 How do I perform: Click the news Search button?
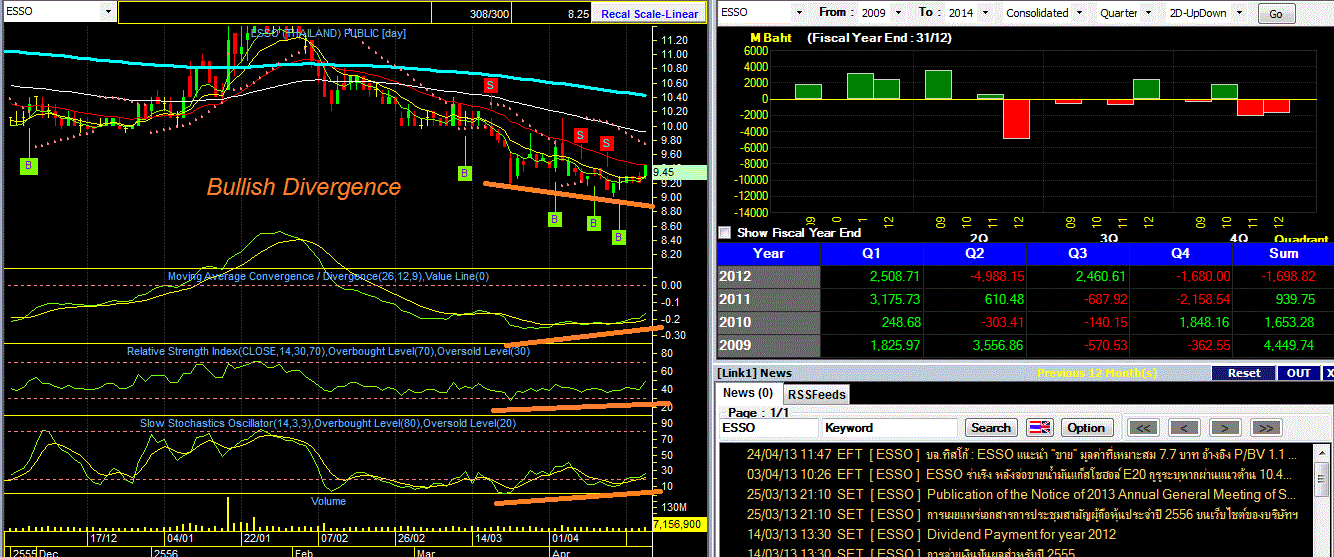990,427
